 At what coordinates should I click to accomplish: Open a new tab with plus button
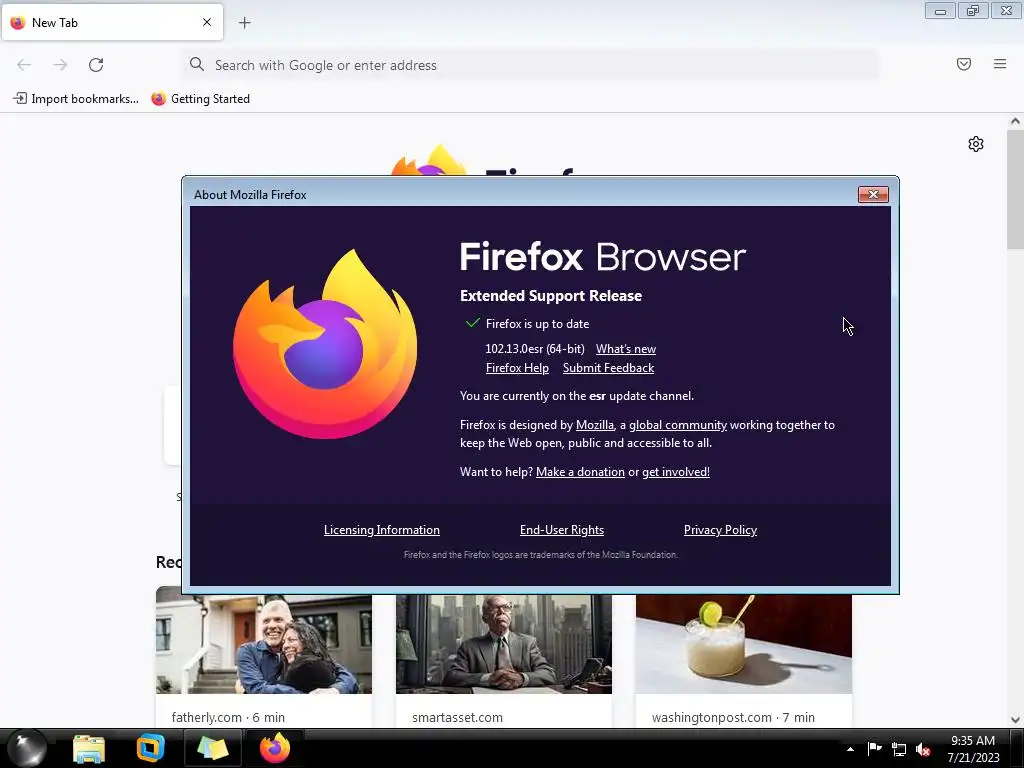pos(244,23)
